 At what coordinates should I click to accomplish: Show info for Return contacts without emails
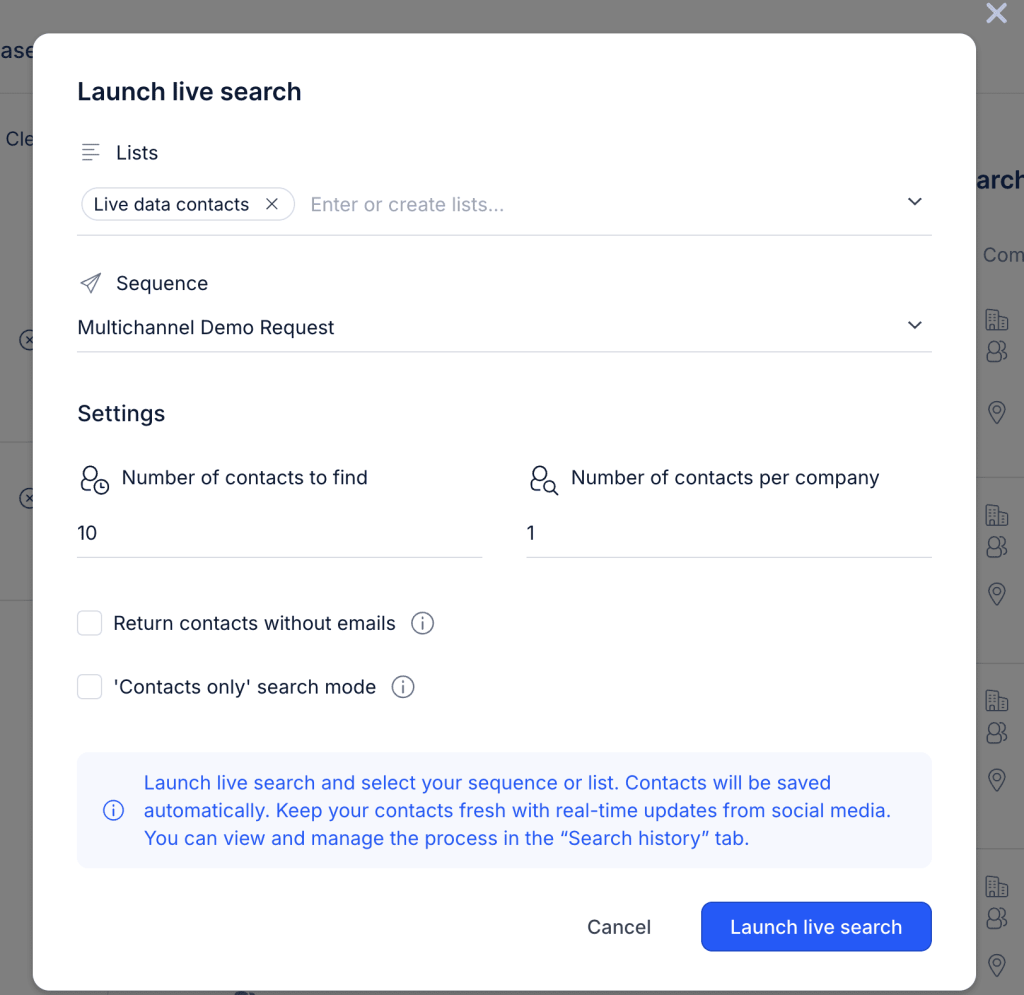coord(423,624)
